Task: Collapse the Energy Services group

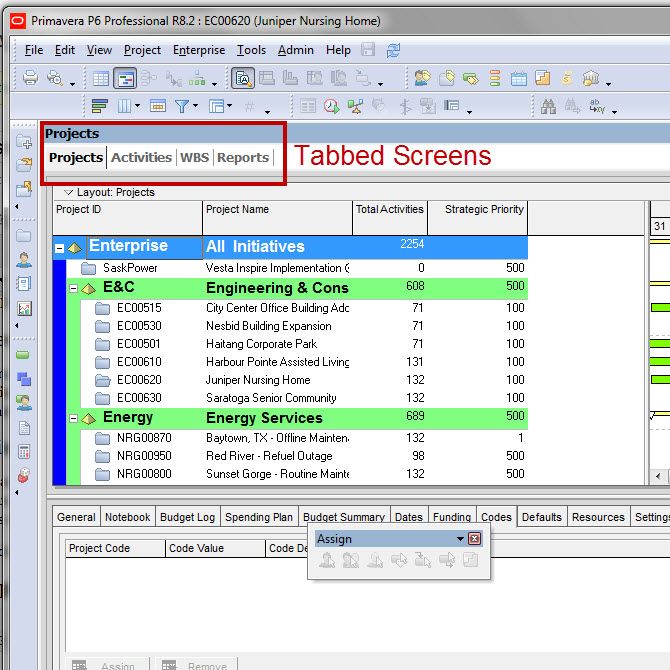Action: tap(73, 419)
